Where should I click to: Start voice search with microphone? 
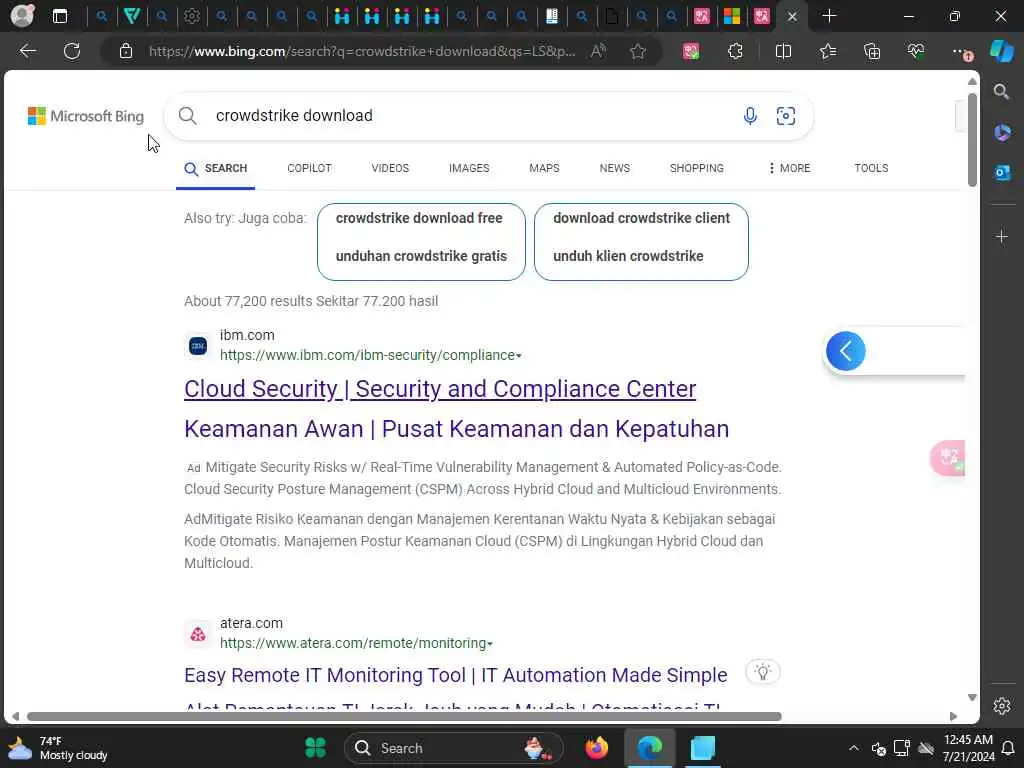(750, 116)
